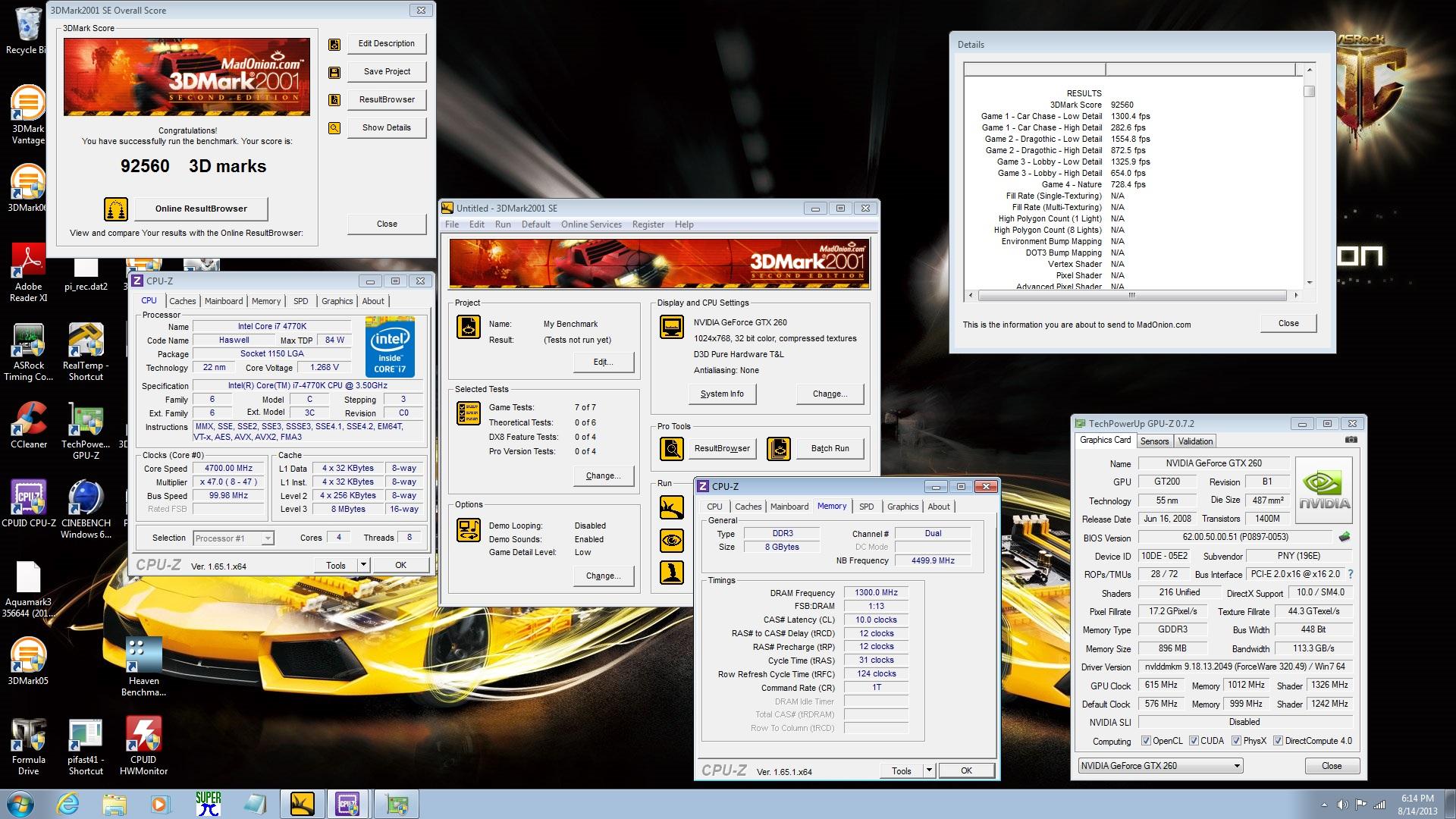Open CINEBENCH Windows 64 shortcut
The width and height of the screenshot is (1456, 819).
tap(86, 508)
